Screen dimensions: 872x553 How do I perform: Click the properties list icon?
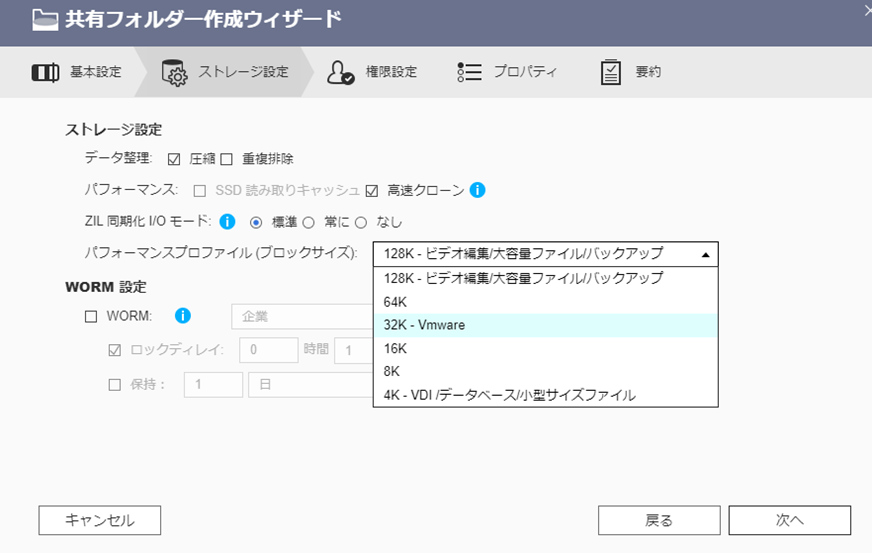coord(469,72)
